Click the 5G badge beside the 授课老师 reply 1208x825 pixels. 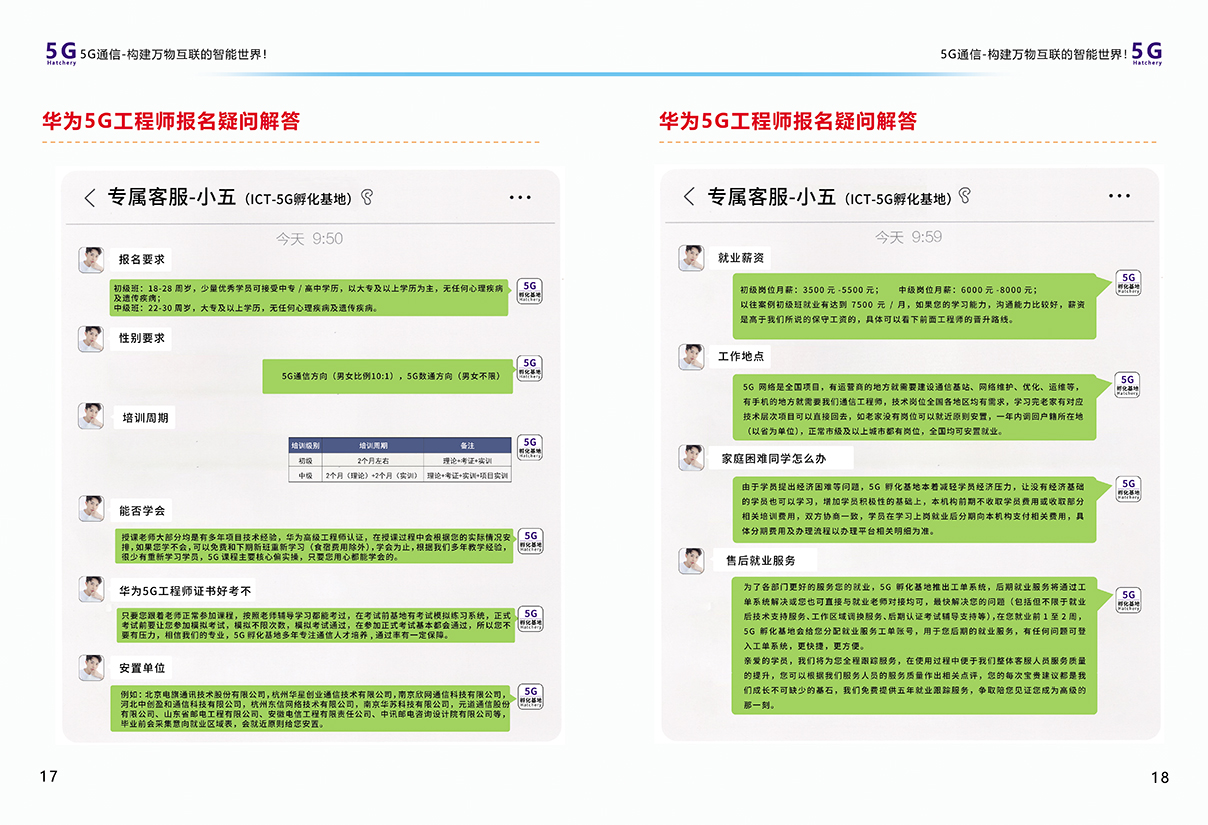coord(530,540)
